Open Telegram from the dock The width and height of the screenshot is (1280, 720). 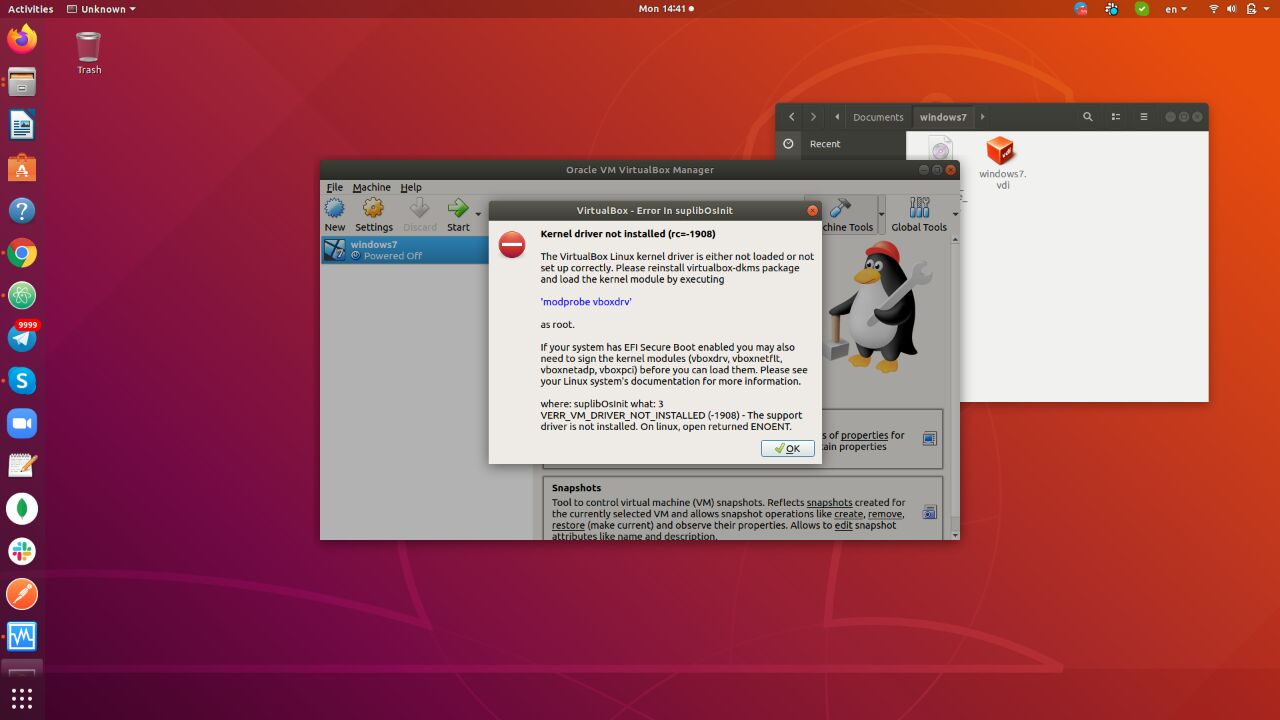pyautogui.click(x=22, y=337)
